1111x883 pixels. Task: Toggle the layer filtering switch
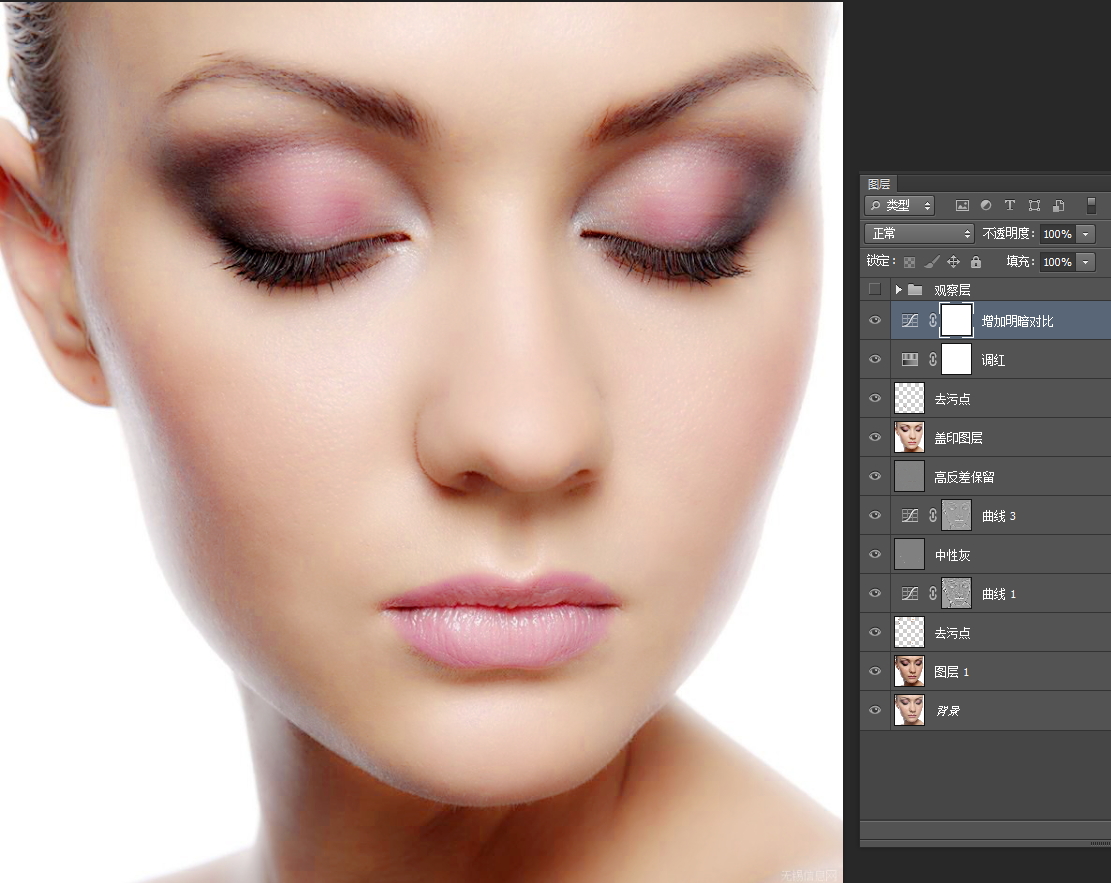[x=1091, y=206]
